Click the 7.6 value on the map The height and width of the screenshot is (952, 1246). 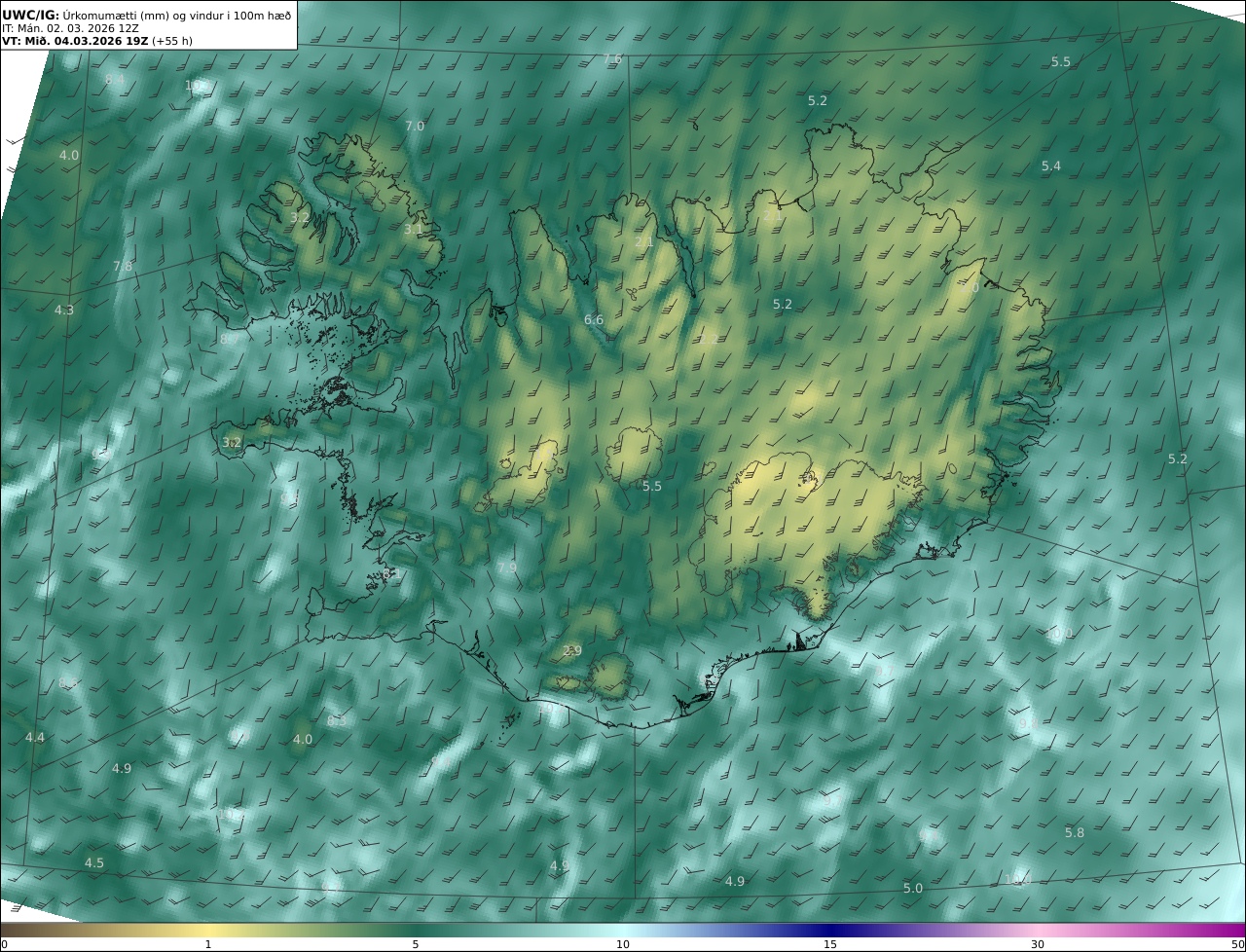coord(612,58)
